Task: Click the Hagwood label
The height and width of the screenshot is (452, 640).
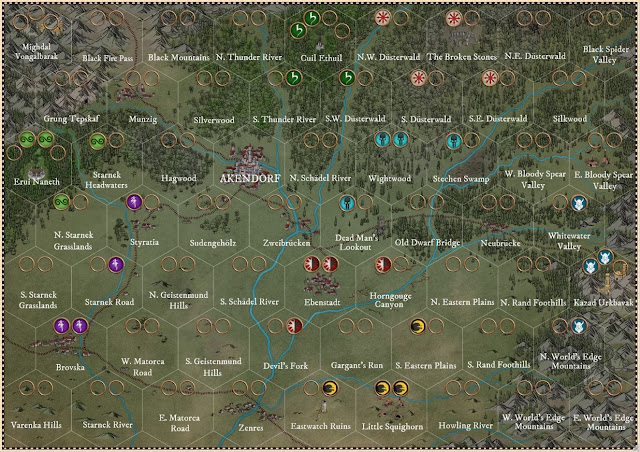Action: coord(178,178)
